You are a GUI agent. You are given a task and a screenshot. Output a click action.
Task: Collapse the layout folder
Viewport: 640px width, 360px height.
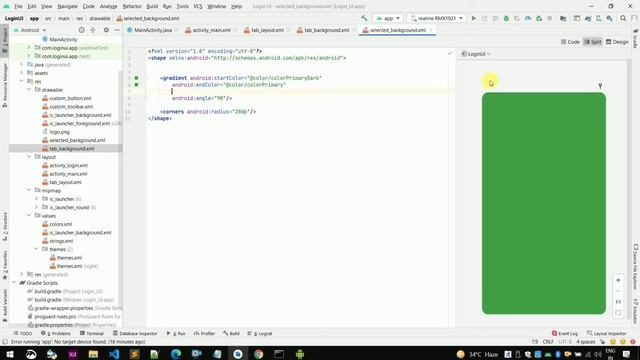(x=29, y=157)
